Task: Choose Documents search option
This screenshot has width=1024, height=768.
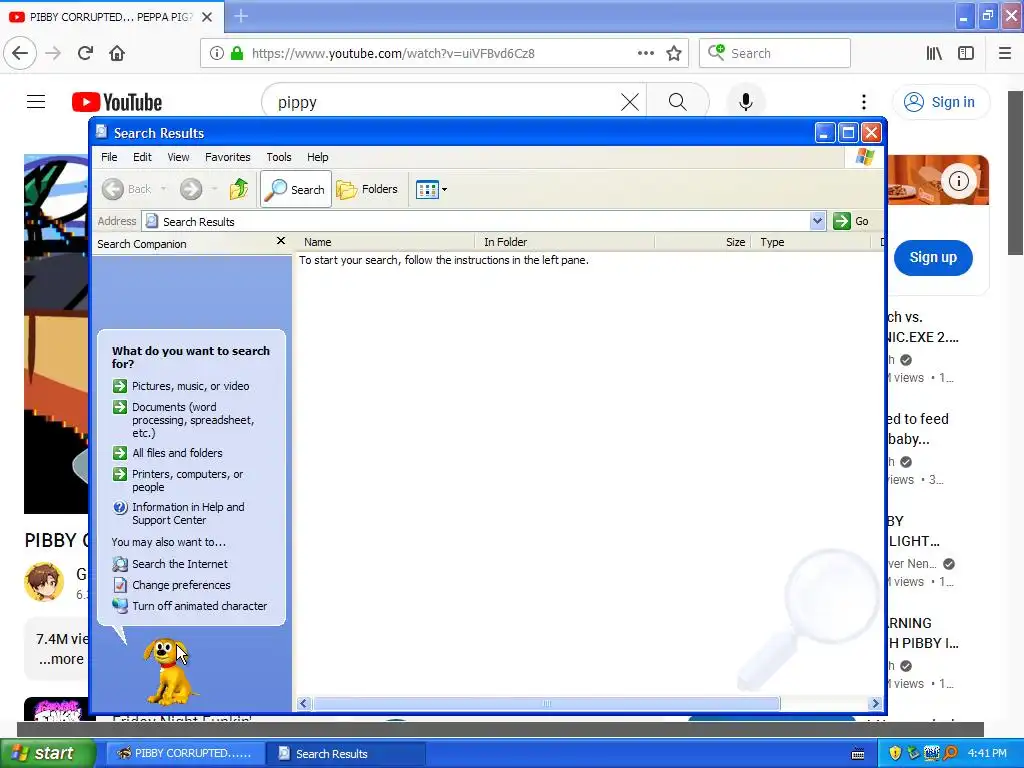Action: (185, 420)
